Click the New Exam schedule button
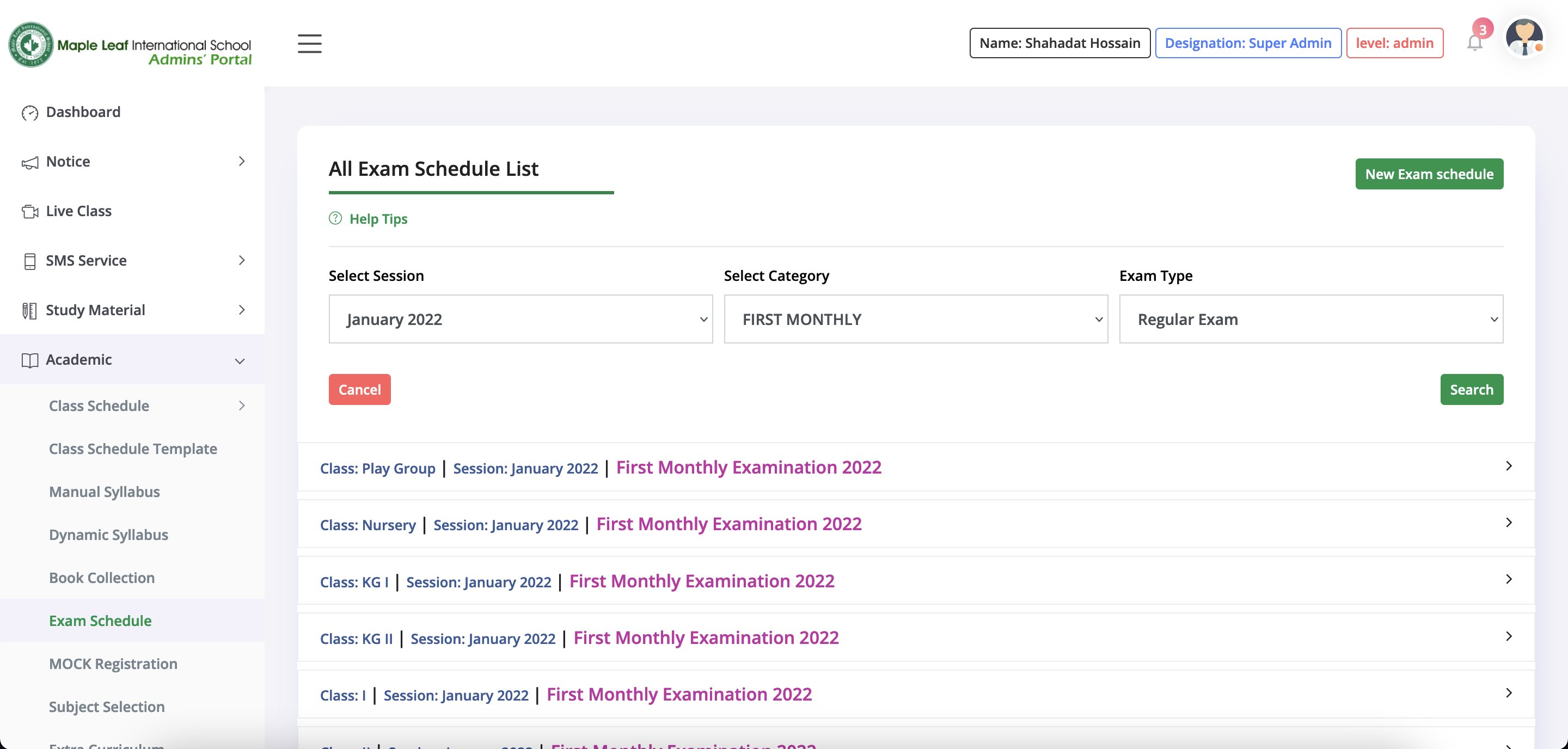The image size is (1568, 749). [x=1429, y=174]
